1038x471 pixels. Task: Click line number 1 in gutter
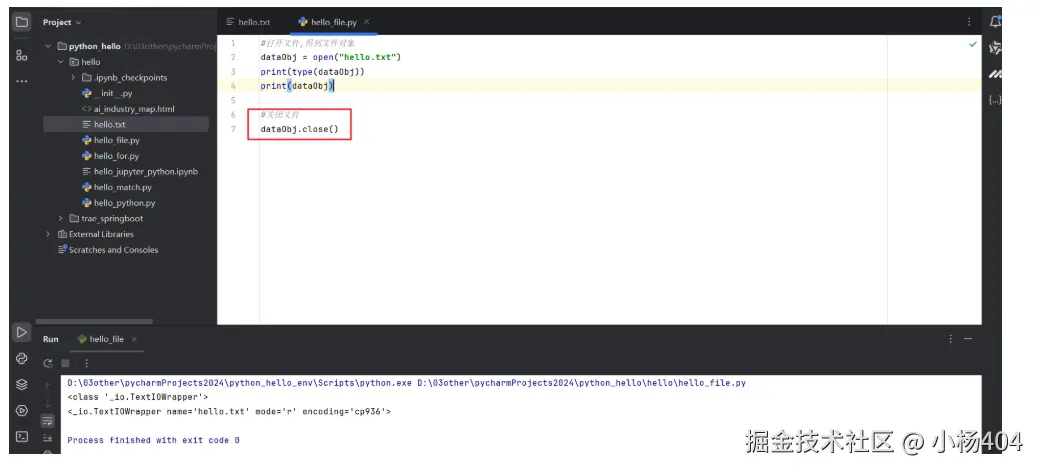click(233, 43)
